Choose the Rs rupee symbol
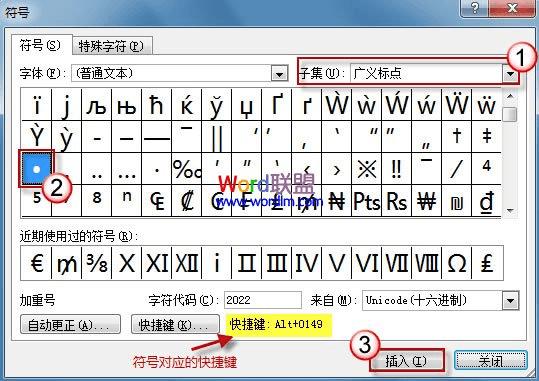The height and width of the screenshot is (381, 539). 396,200
